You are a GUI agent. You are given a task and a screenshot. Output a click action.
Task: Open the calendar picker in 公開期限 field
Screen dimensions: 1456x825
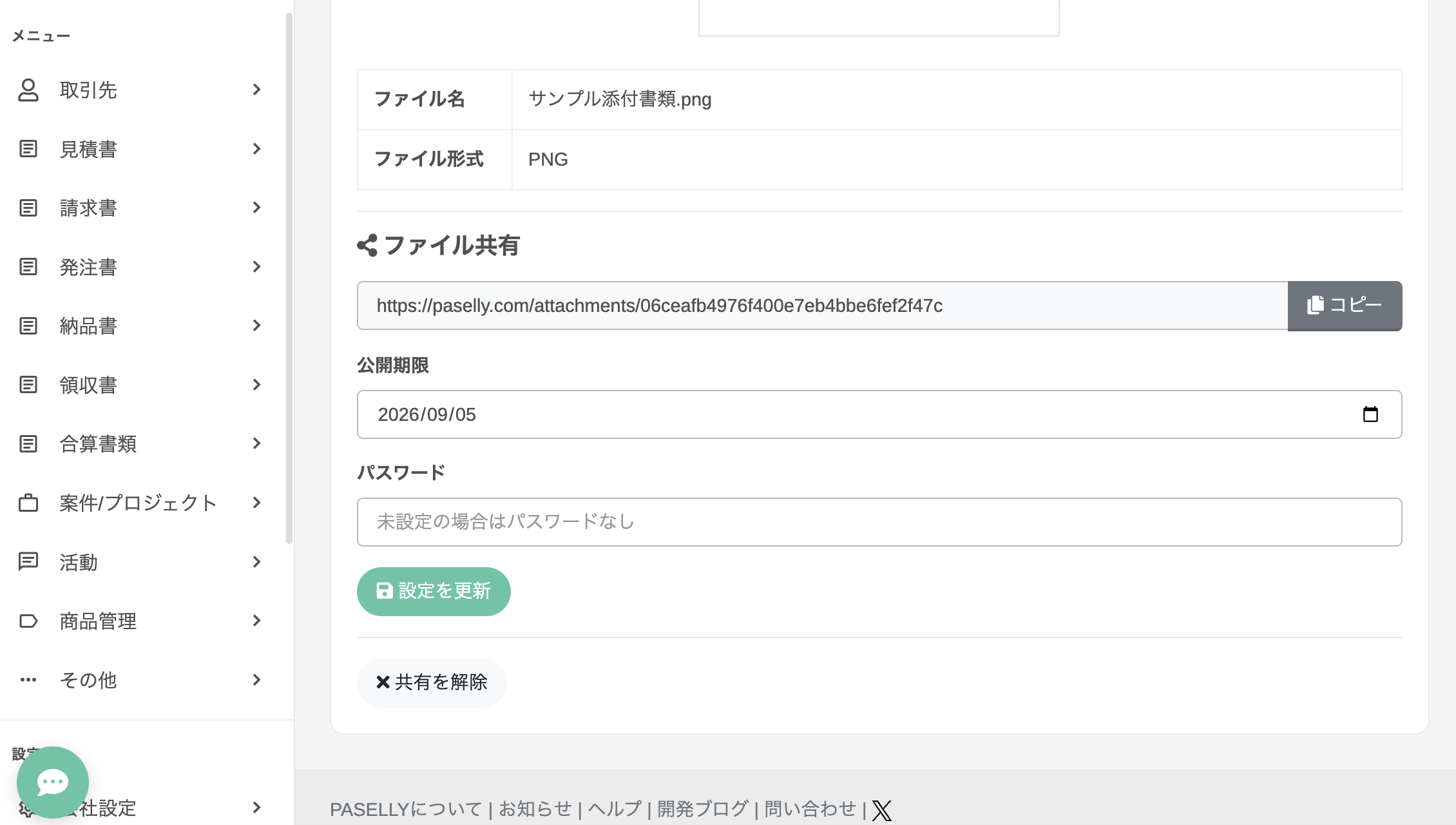1370,414
